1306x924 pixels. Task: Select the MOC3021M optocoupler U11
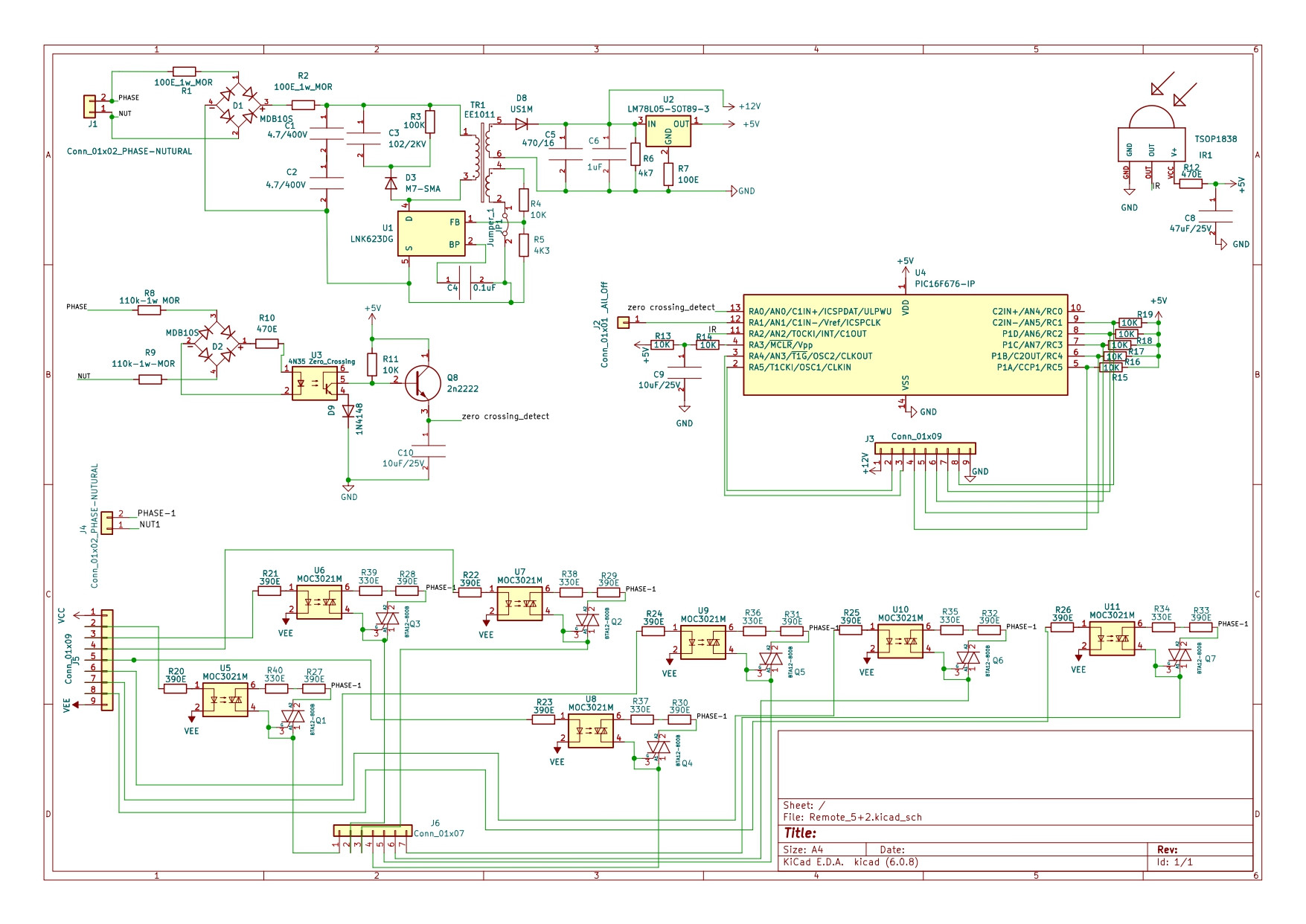1112,638
